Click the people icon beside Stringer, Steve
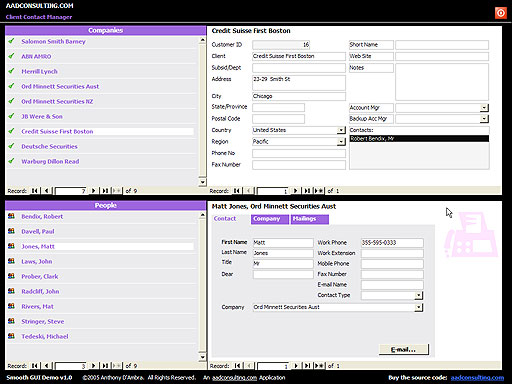 click(11, 321)
